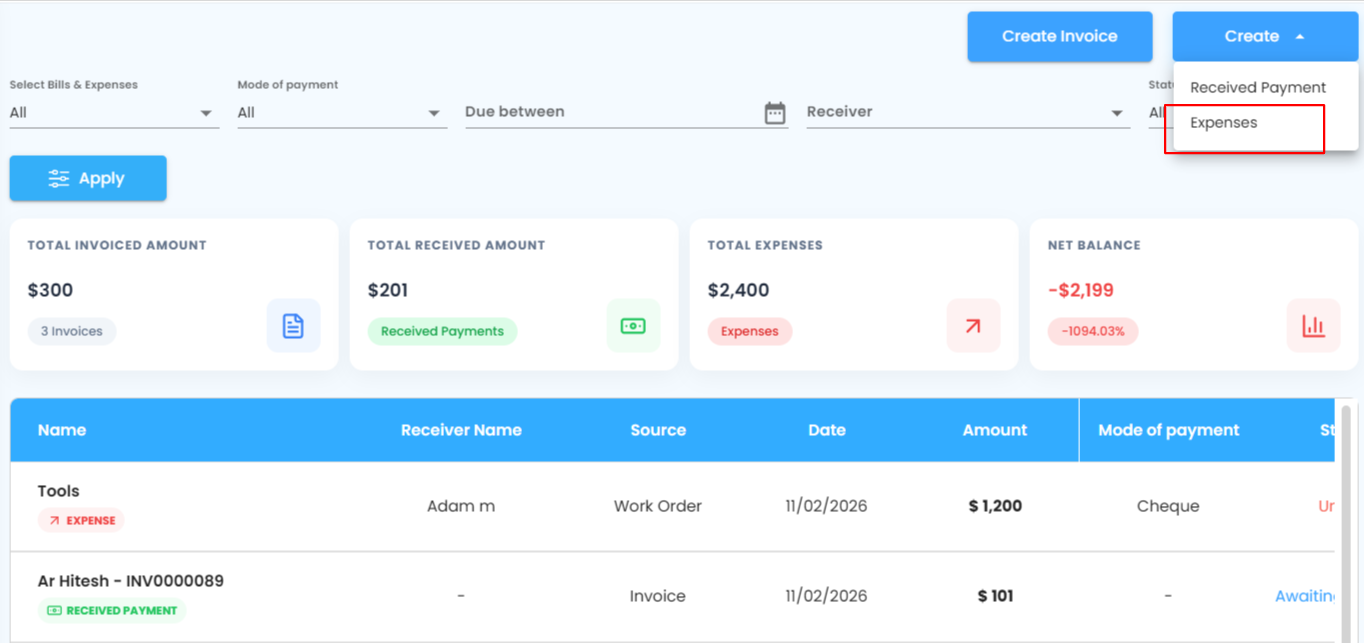Viewport: 1364px width, 643px height.
Task: Click the Due between date field
Action: pos(610,112)
